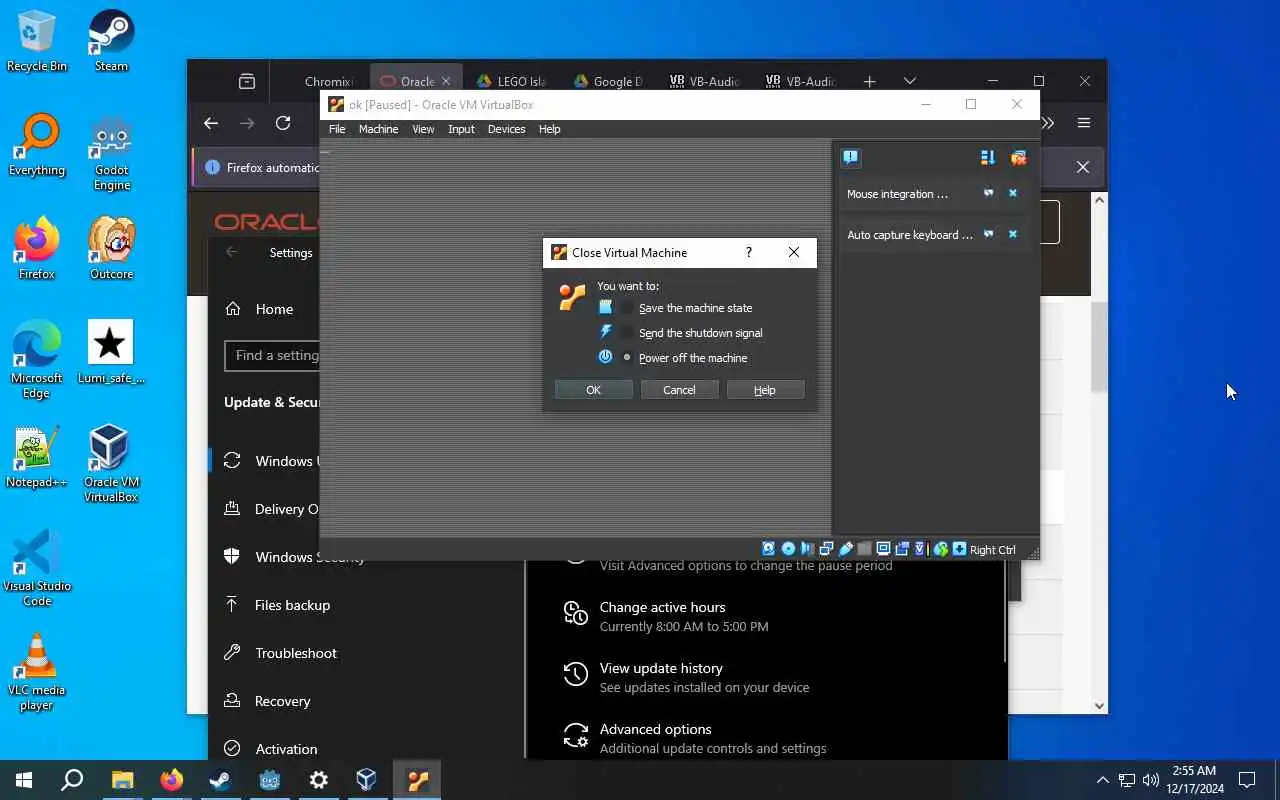1280x800 pixels.
Task: Click the Firefox back arrow button
Action: [x=210, y=123]
